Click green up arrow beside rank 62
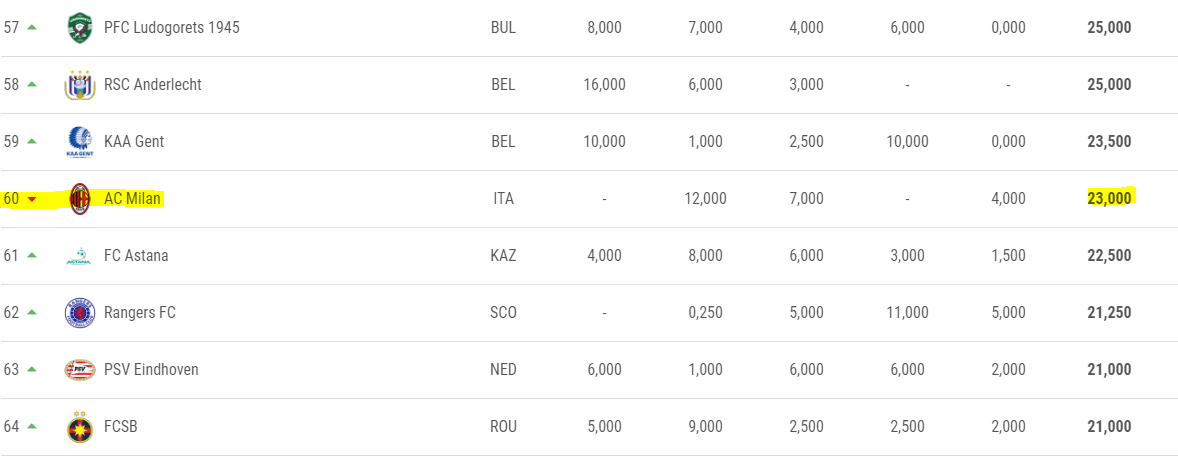 click(x=32, y=312)
